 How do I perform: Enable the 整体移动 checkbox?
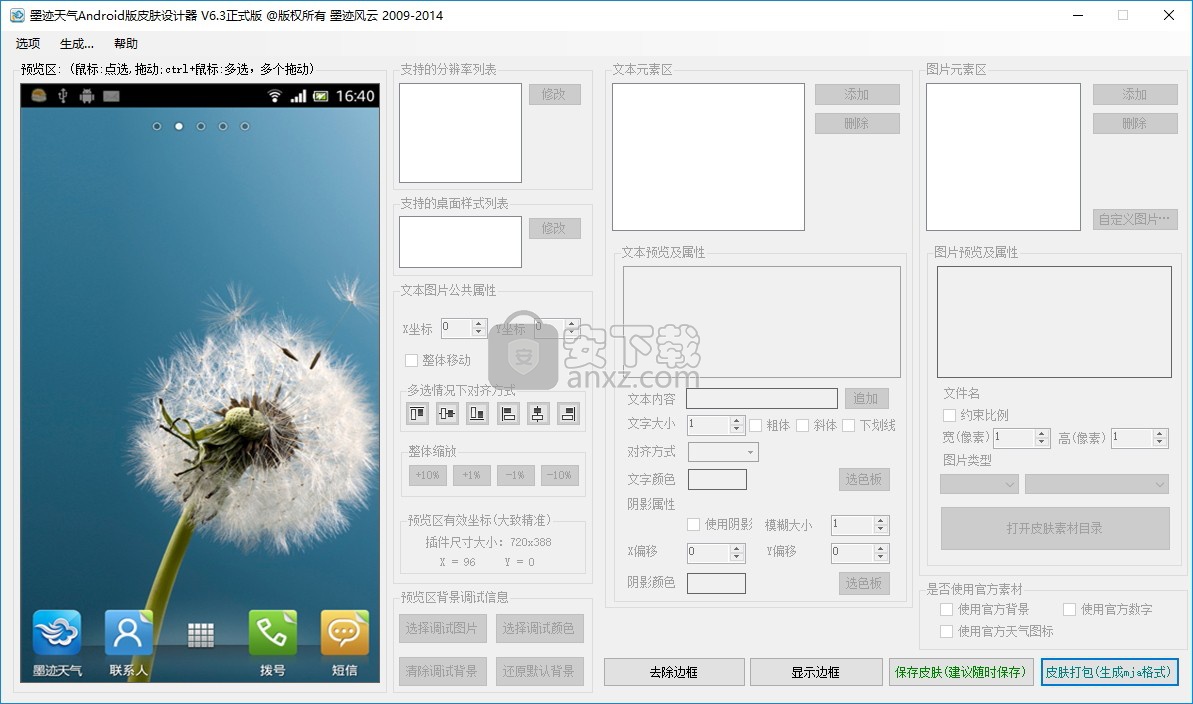click(411, 360)
